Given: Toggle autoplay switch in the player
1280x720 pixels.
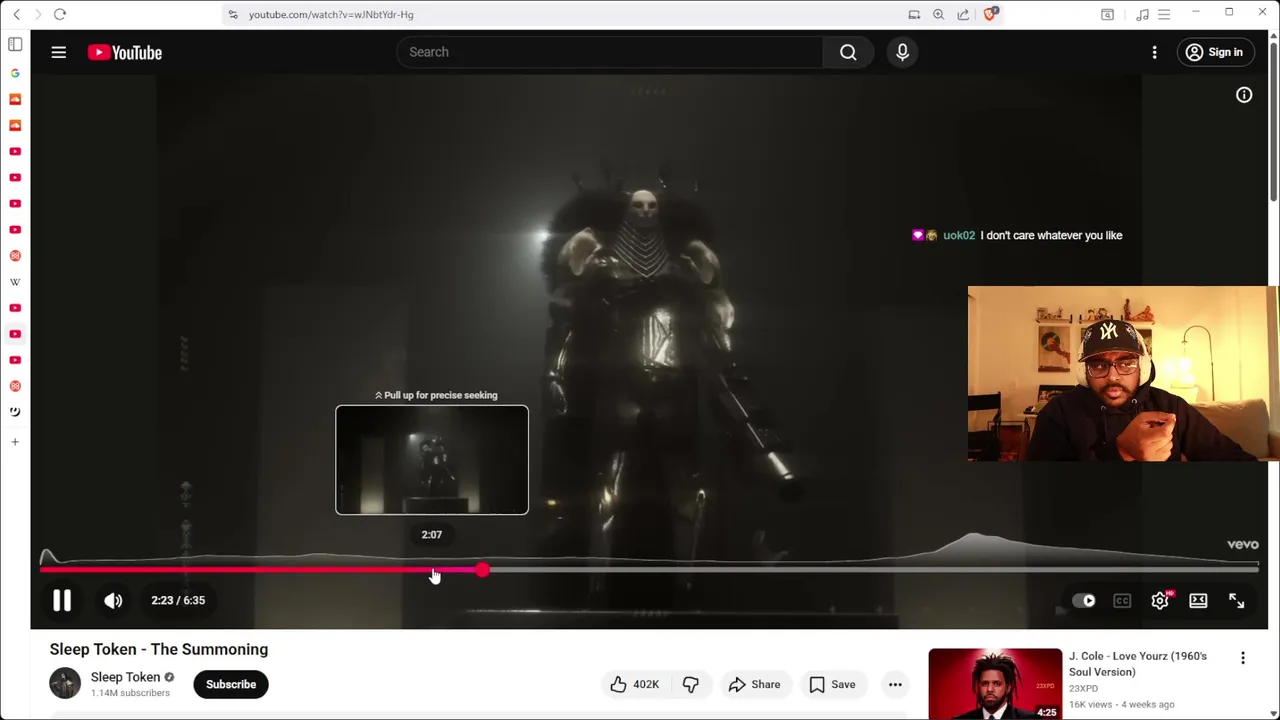Looking at the screenshot, I should click(x=1084, y=600).
